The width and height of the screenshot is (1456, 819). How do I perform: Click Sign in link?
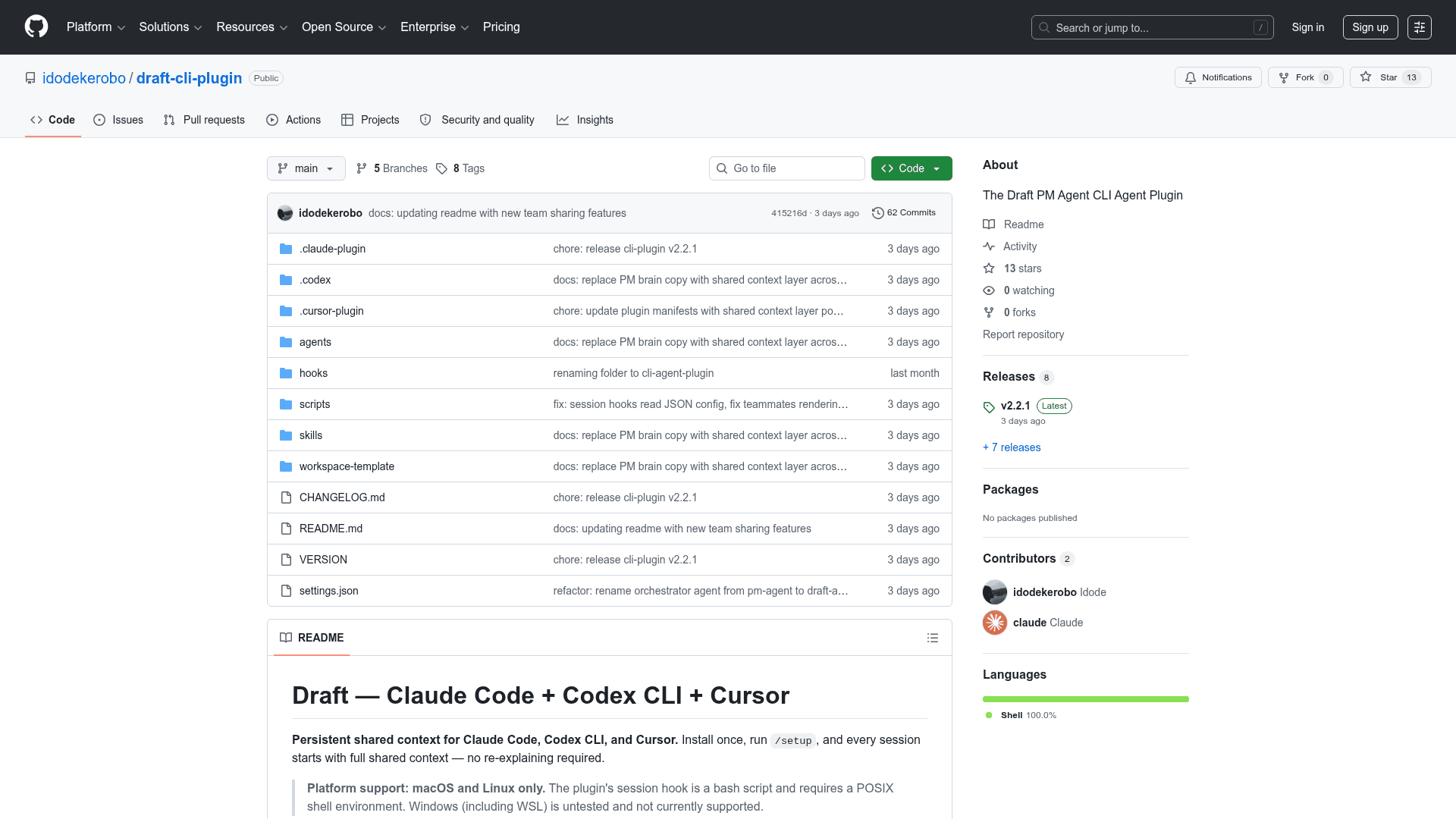tap(1308, 27)
